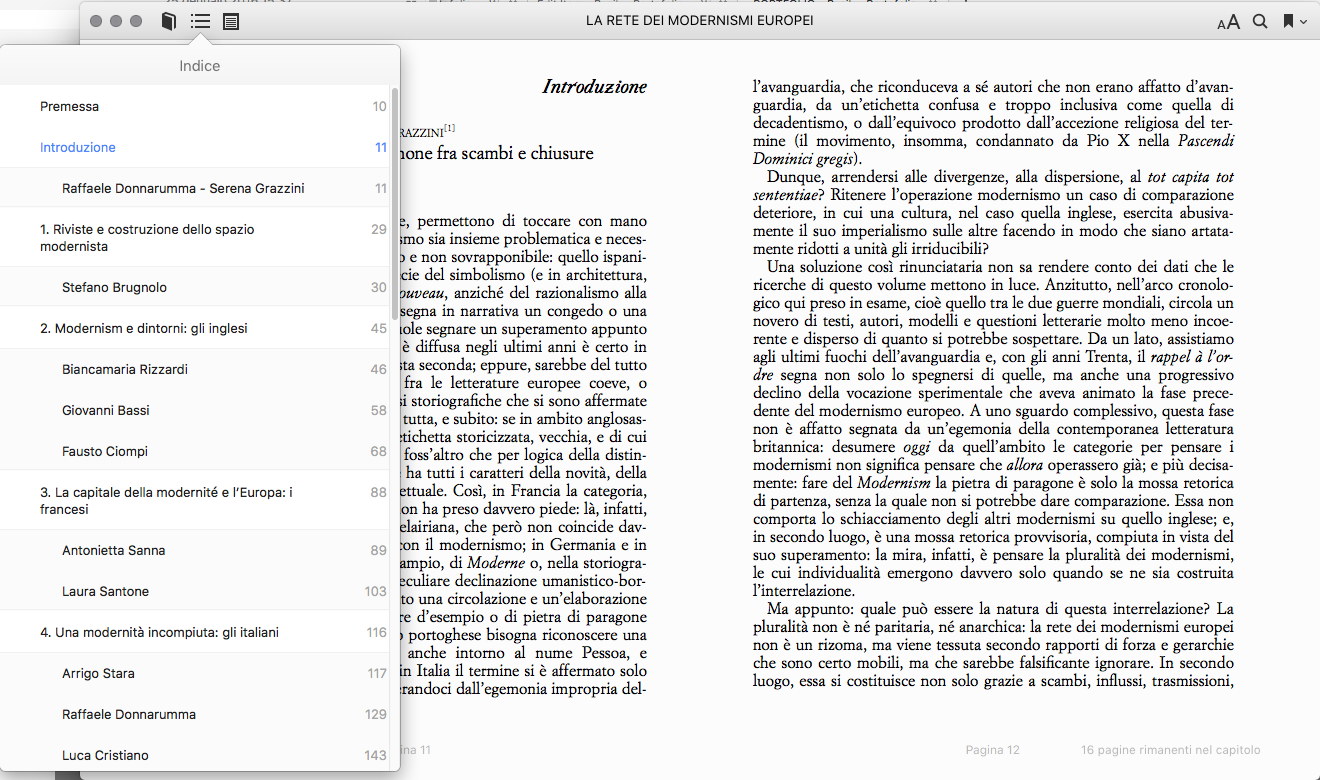
Task: Select Introduzione in the index
Action: [x=195, y=147]
